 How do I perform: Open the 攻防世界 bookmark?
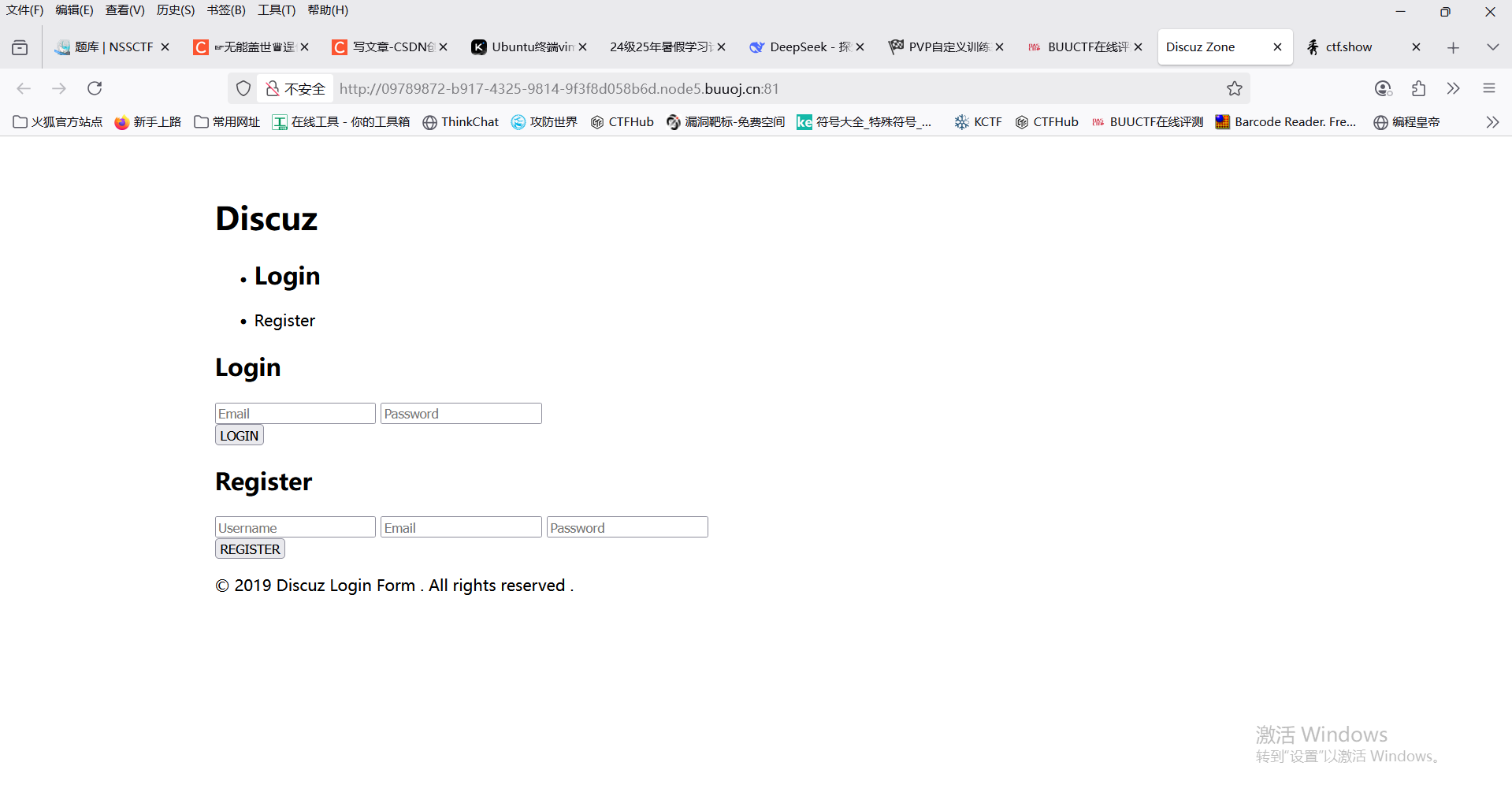(544, 122)
